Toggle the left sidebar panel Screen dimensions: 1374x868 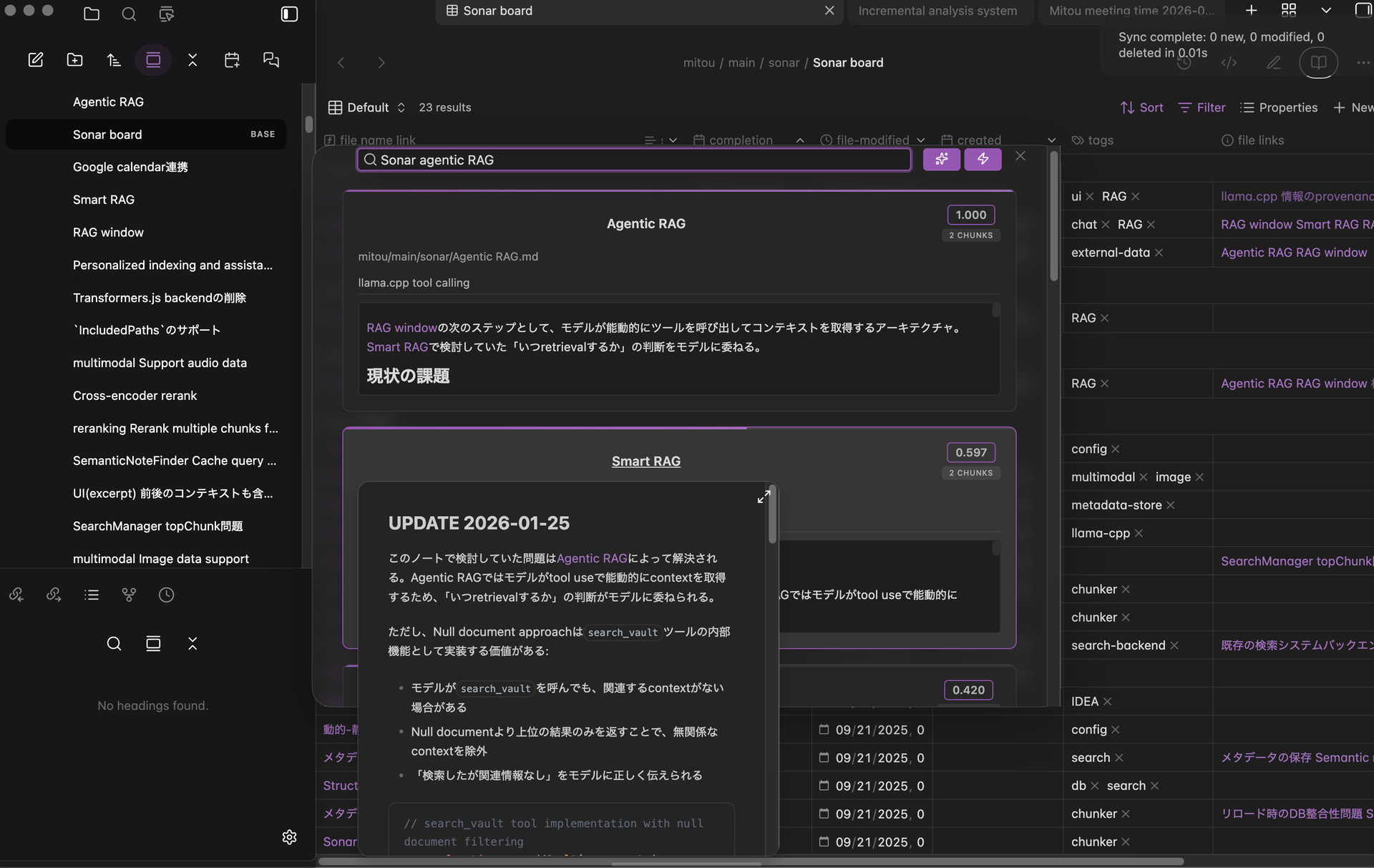pyautogui.click(x=289, y=14)
